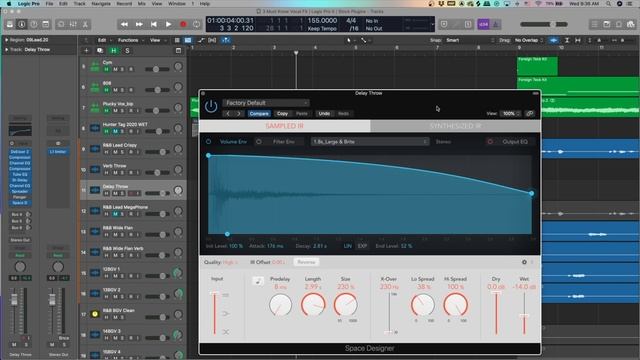
Task: Click the Rewind transport button
Action: pos(124,24)
